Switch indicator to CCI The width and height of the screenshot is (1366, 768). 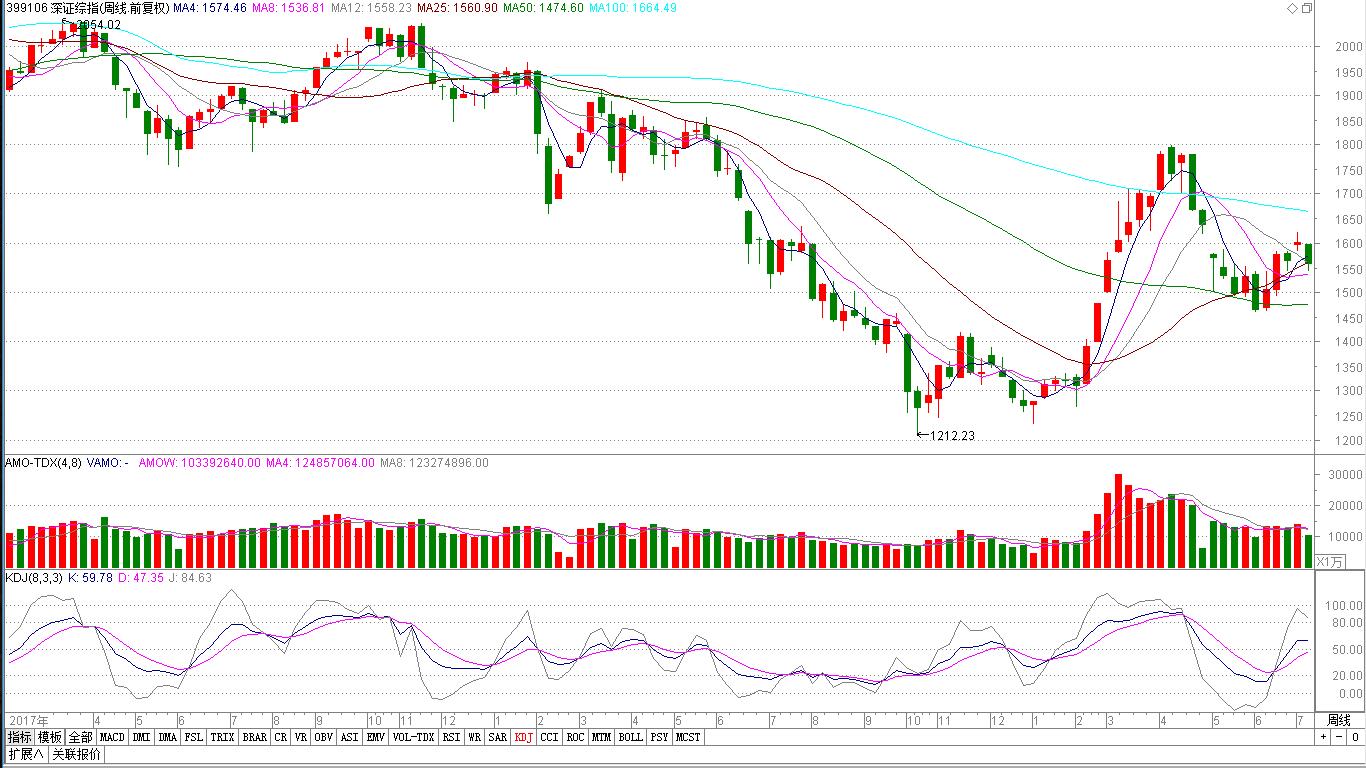[549, 737]
